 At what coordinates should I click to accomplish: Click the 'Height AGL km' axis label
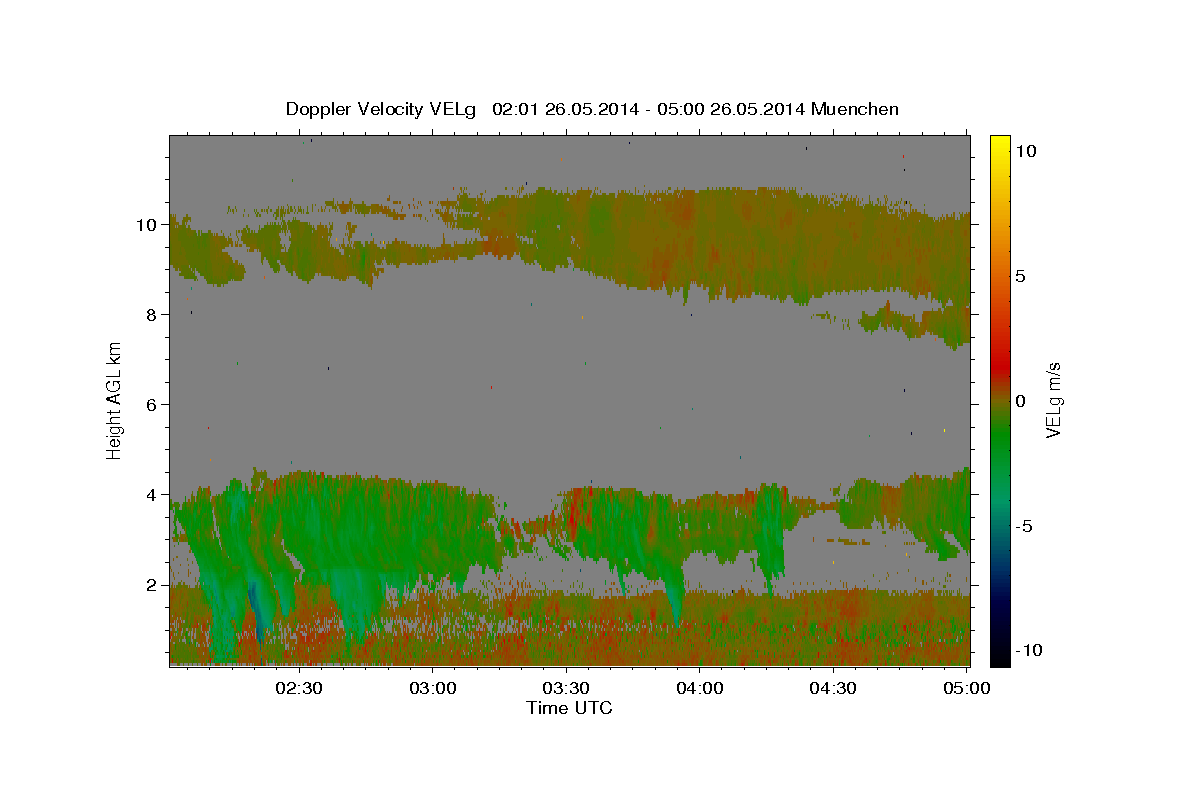tap(115, 401)
